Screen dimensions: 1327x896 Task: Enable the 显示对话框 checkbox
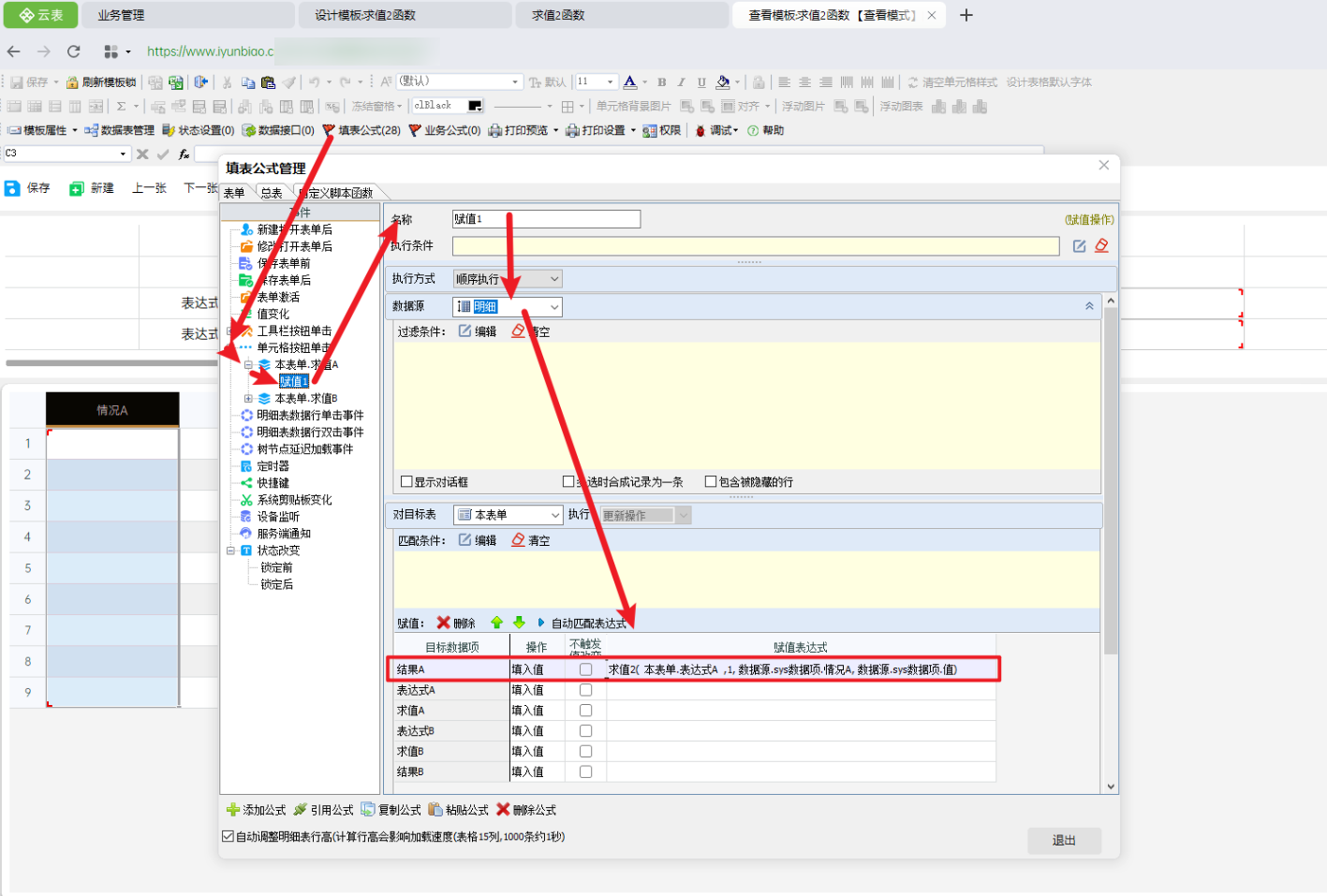[x=406, y=482]
